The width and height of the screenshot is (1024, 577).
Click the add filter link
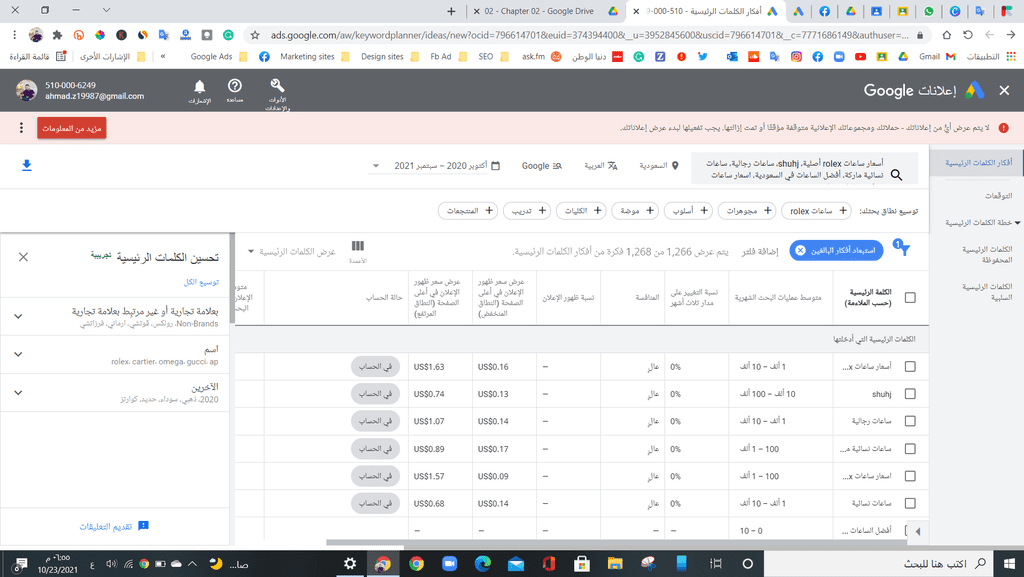click(x=760, y=251)
